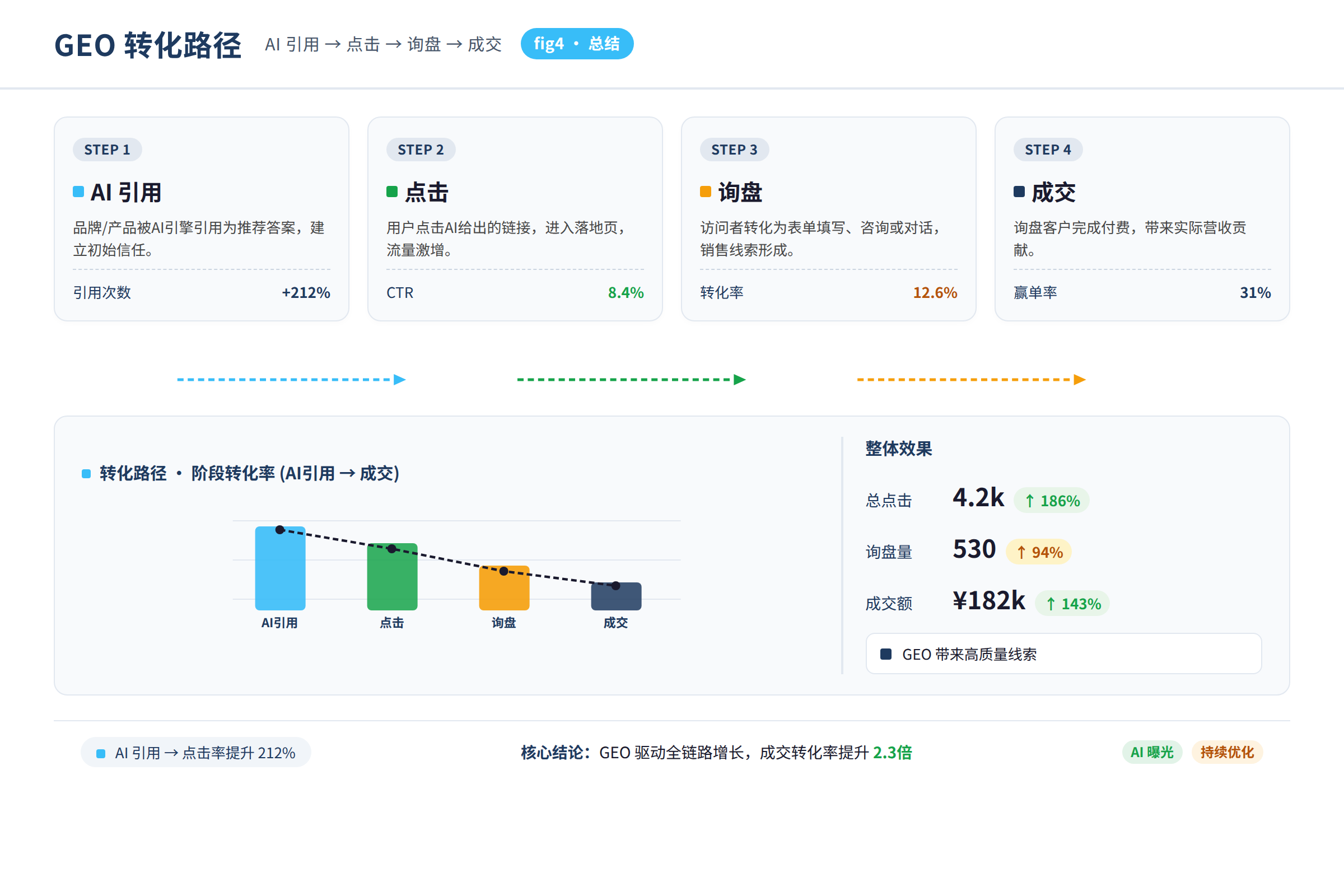This screenshot has height=896, width=1344.
Task: Click the green dashed arrow head
Action: point(740,380)
